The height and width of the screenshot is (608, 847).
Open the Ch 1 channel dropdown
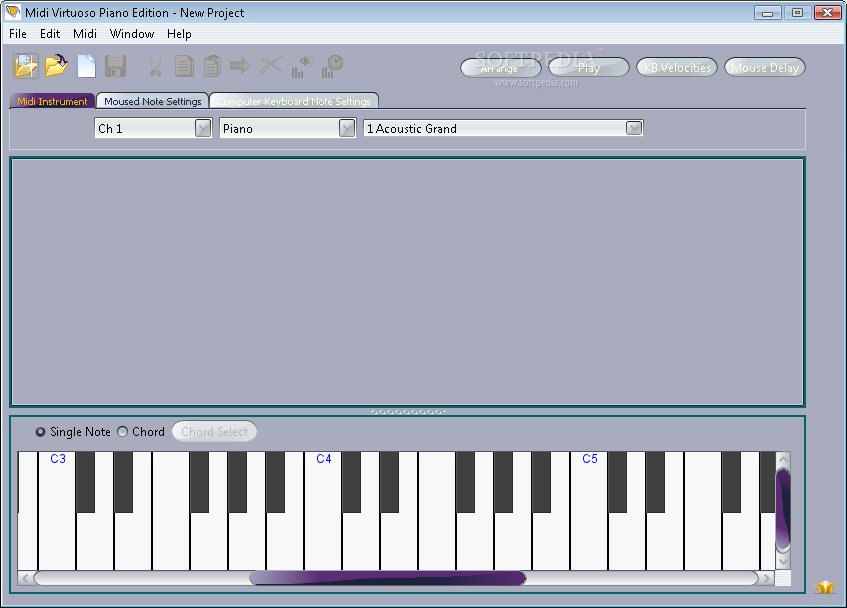(203, 129)
